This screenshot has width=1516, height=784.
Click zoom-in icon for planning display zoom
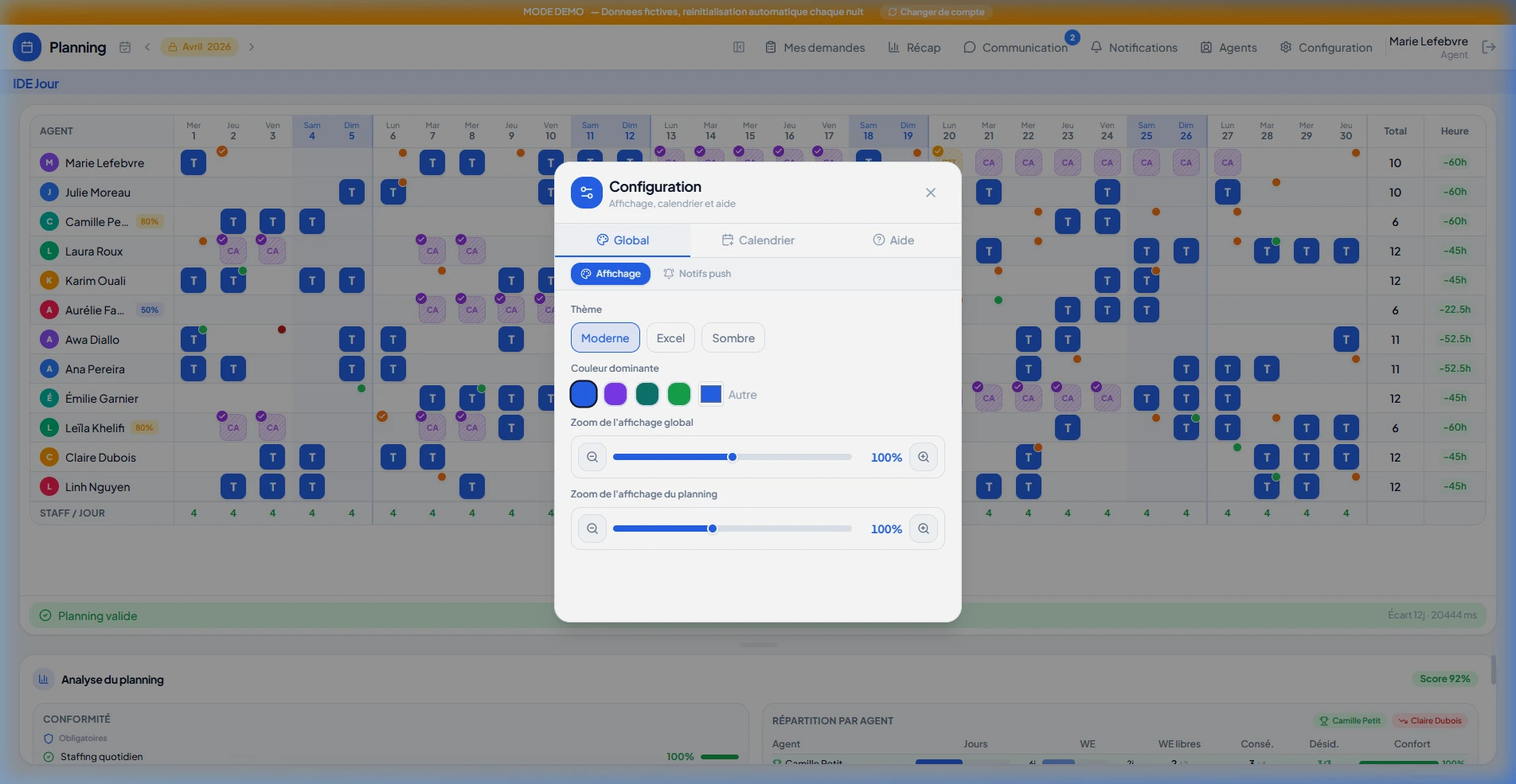click(x=924, y=529)
